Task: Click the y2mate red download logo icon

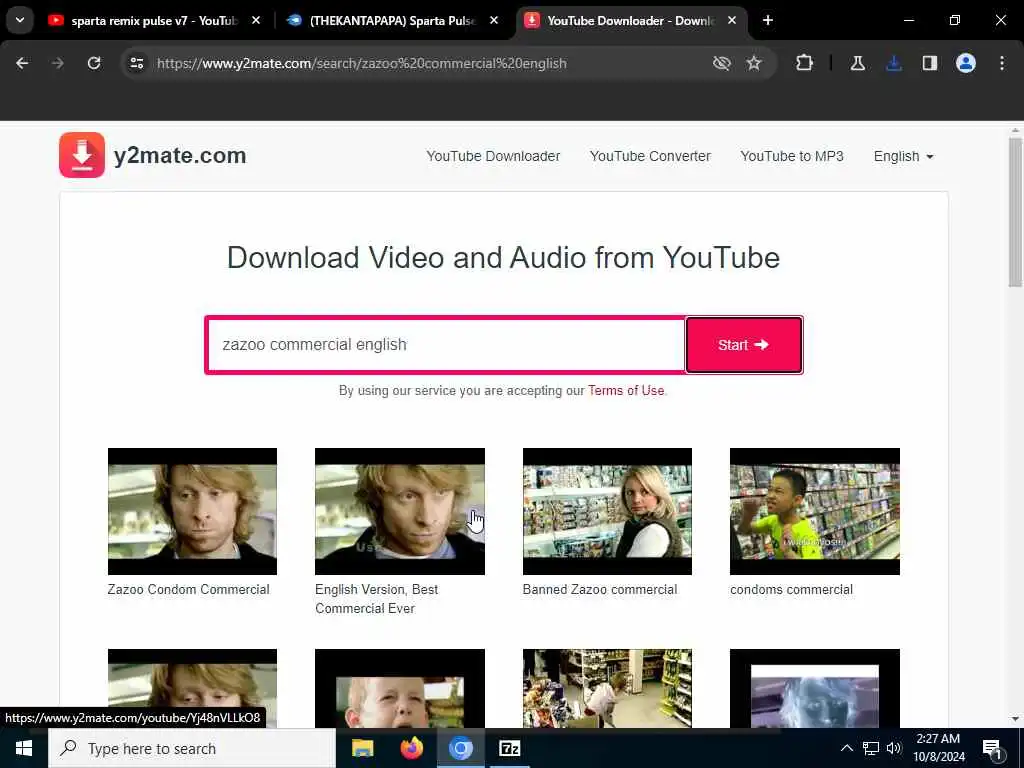Action: 82,155
